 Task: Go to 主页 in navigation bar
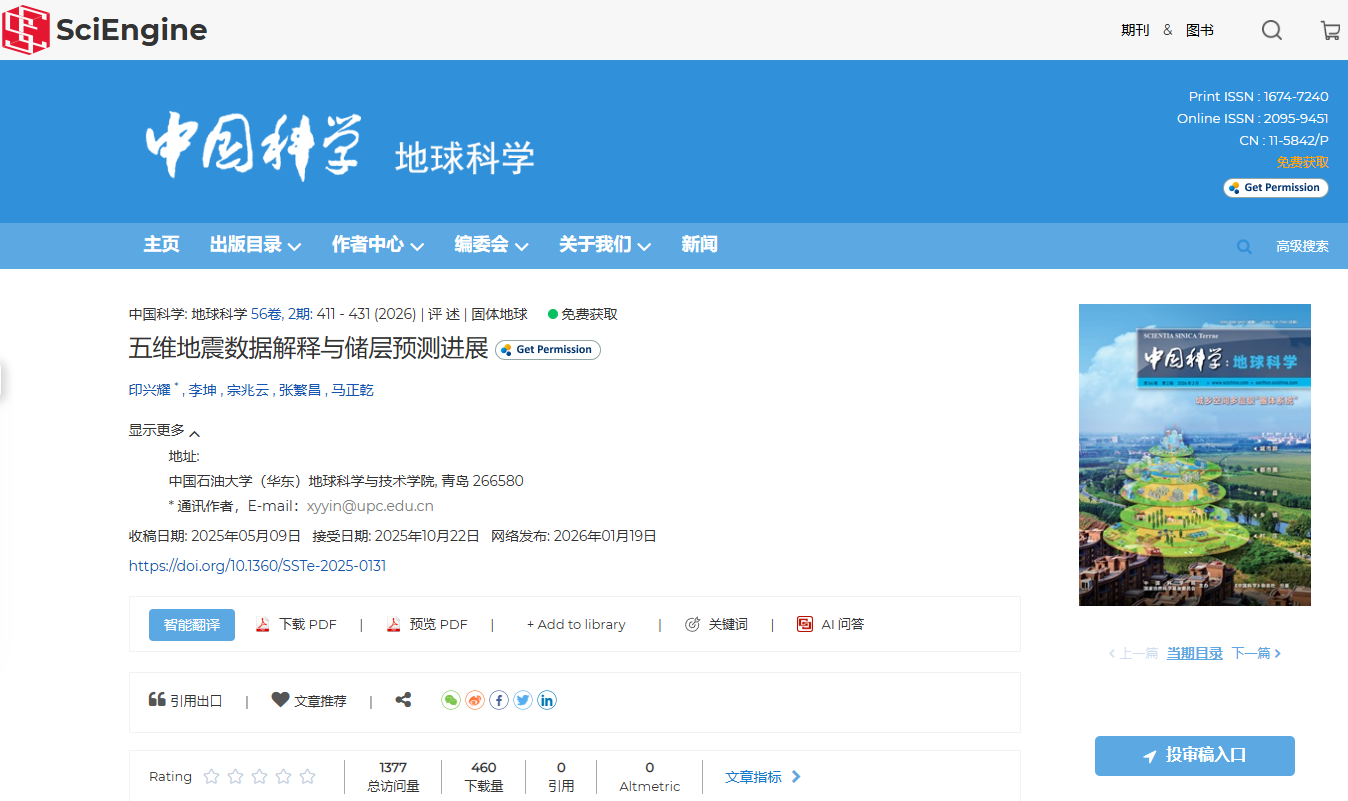[161, 245]
